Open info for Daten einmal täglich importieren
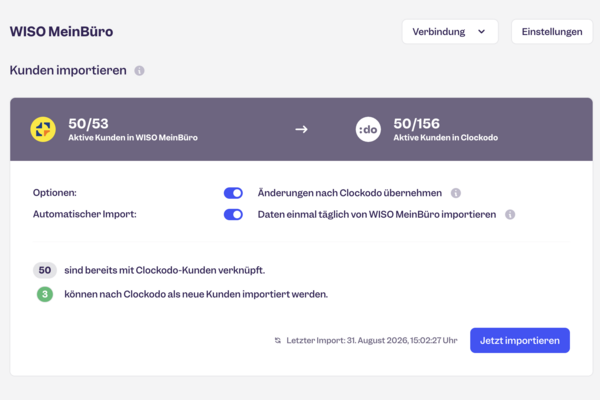The width and height of the screenshot is (600, 400). 510,214
